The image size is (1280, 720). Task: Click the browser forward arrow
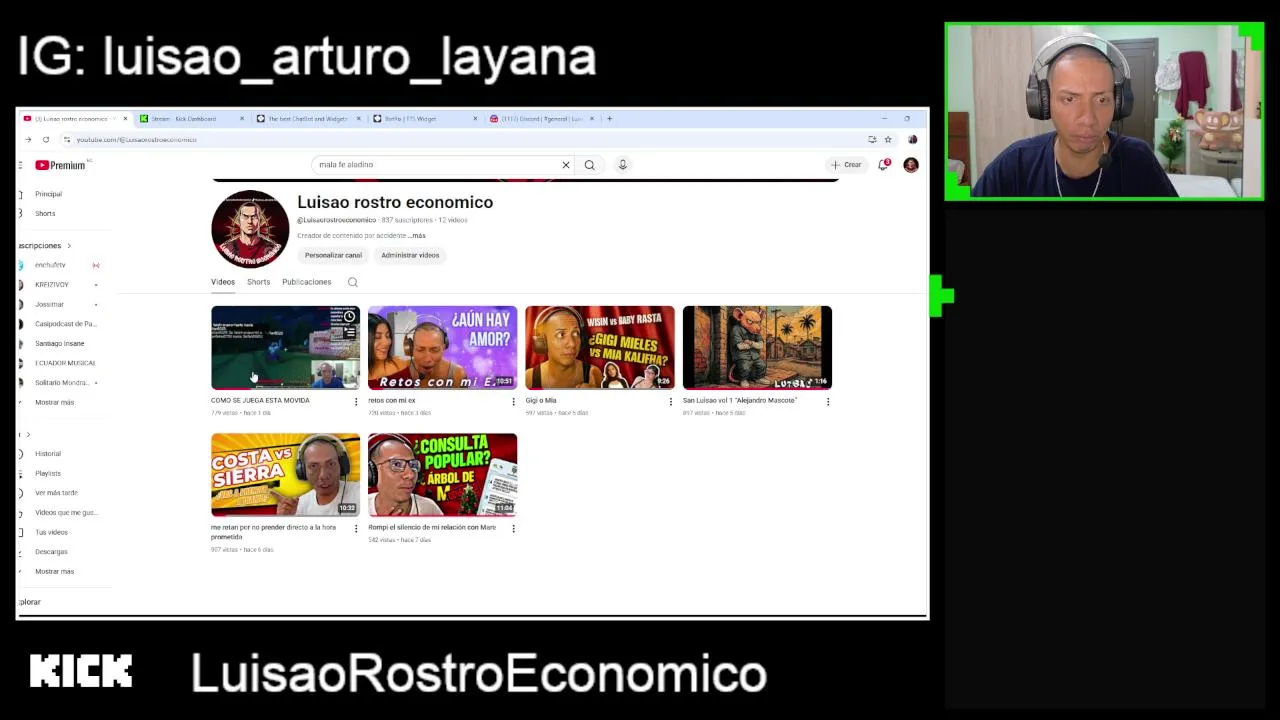point(28,140)
